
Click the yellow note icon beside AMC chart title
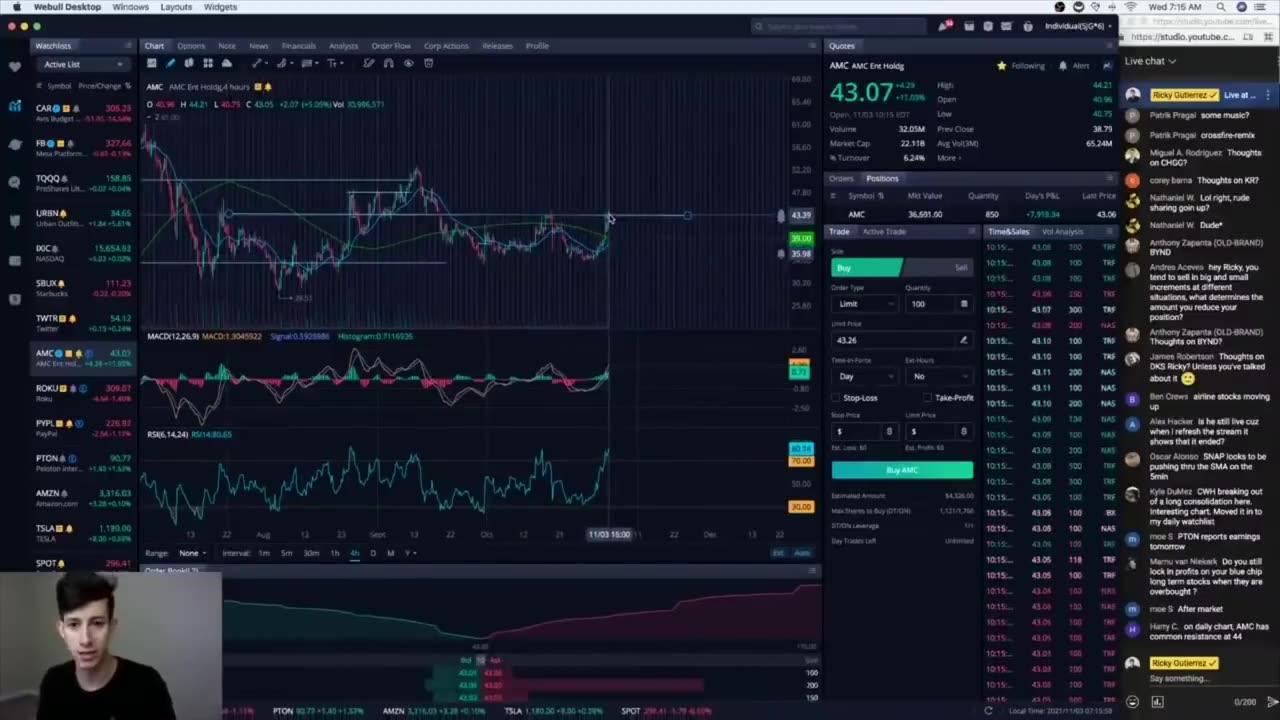[257, 87]
